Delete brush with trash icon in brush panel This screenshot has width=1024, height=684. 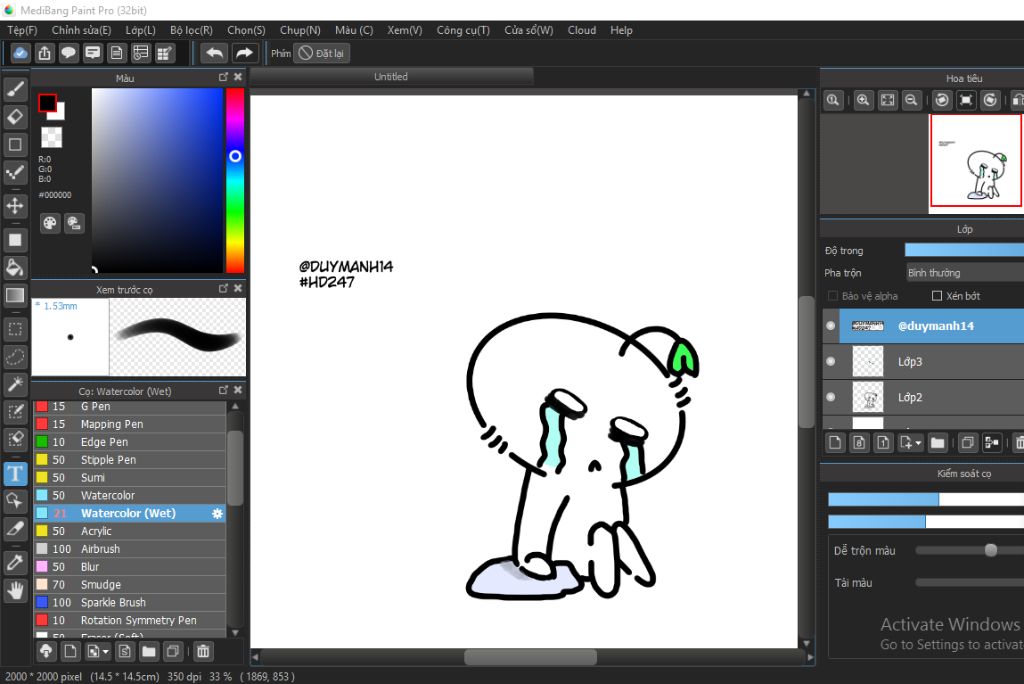pyautogui.click(x=203, y=651)
